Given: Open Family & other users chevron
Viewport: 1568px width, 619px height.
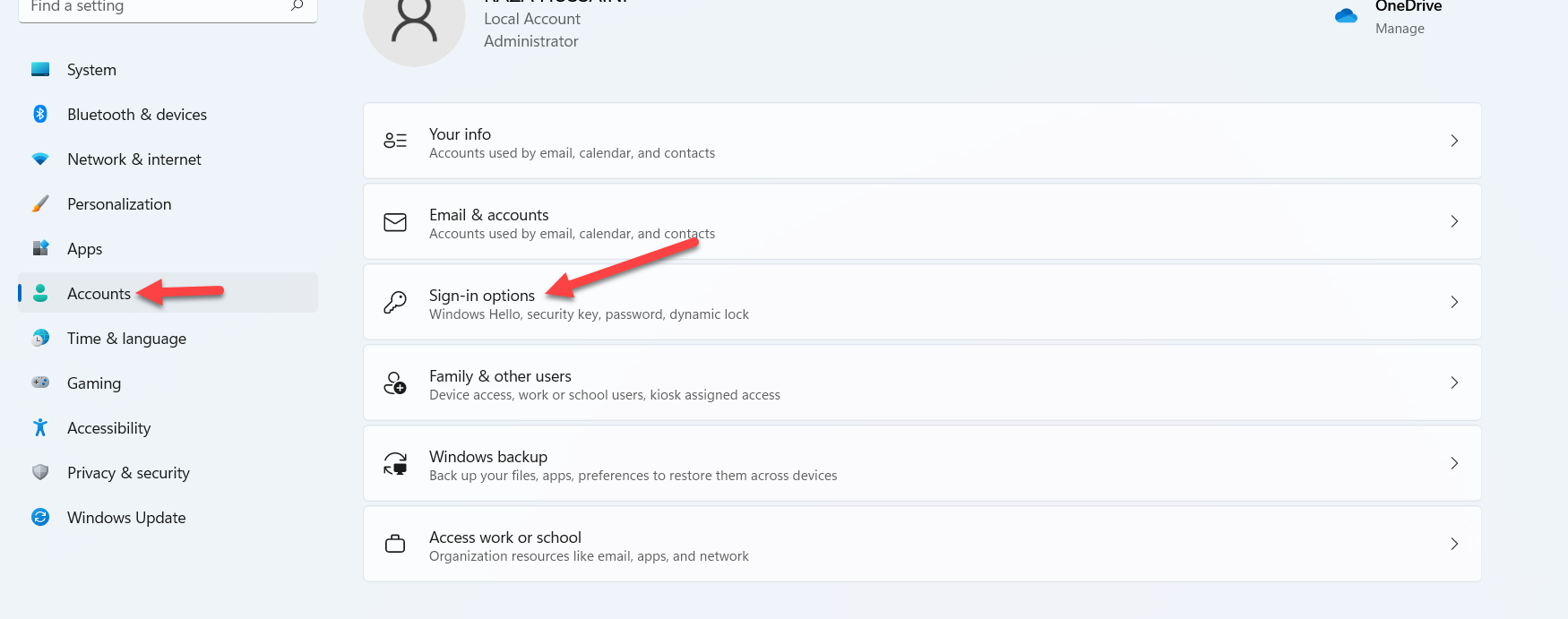Looking at the screenshot, I should click(x=1454, y=383).
